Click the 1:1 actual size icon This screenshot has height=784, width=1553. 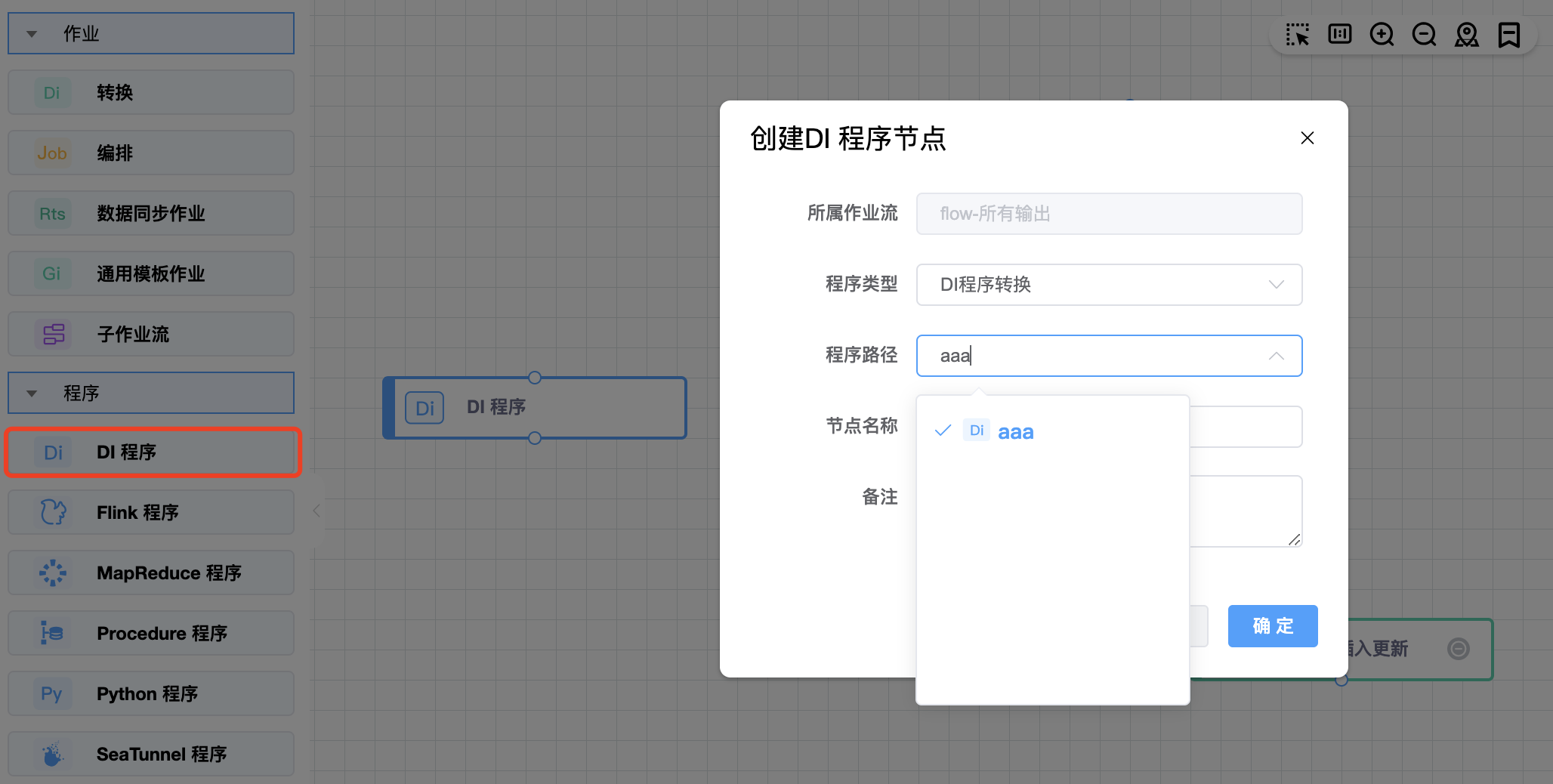[1340, 35]
